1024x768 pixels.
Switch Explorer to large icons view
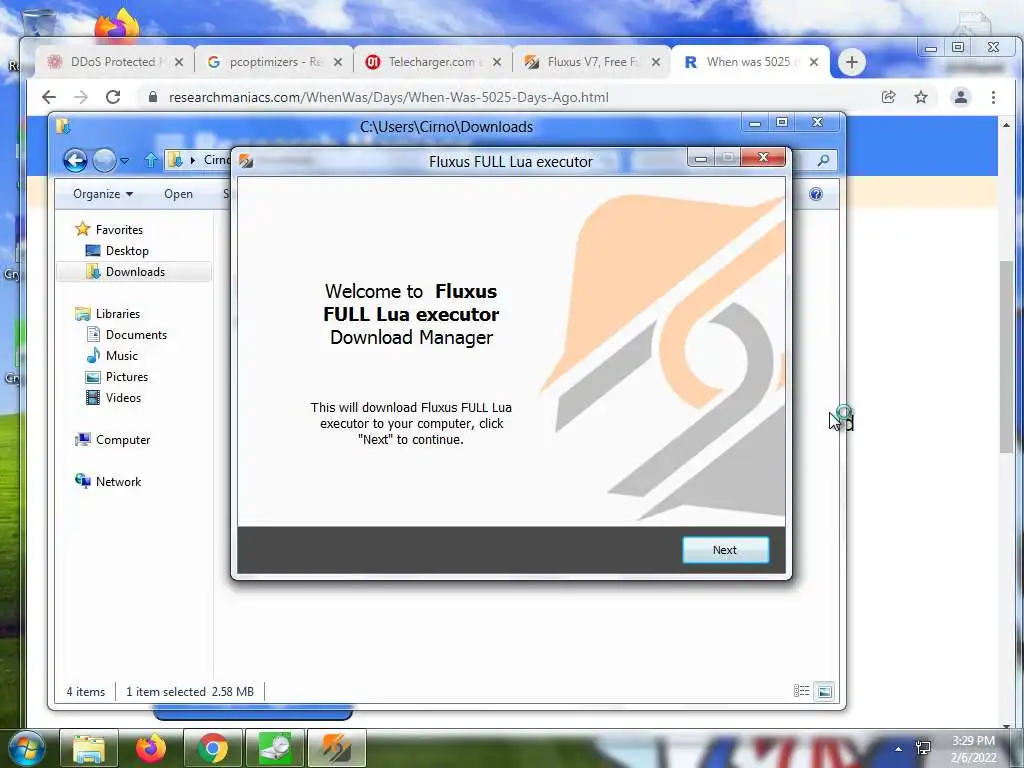[x=825, y=691]
